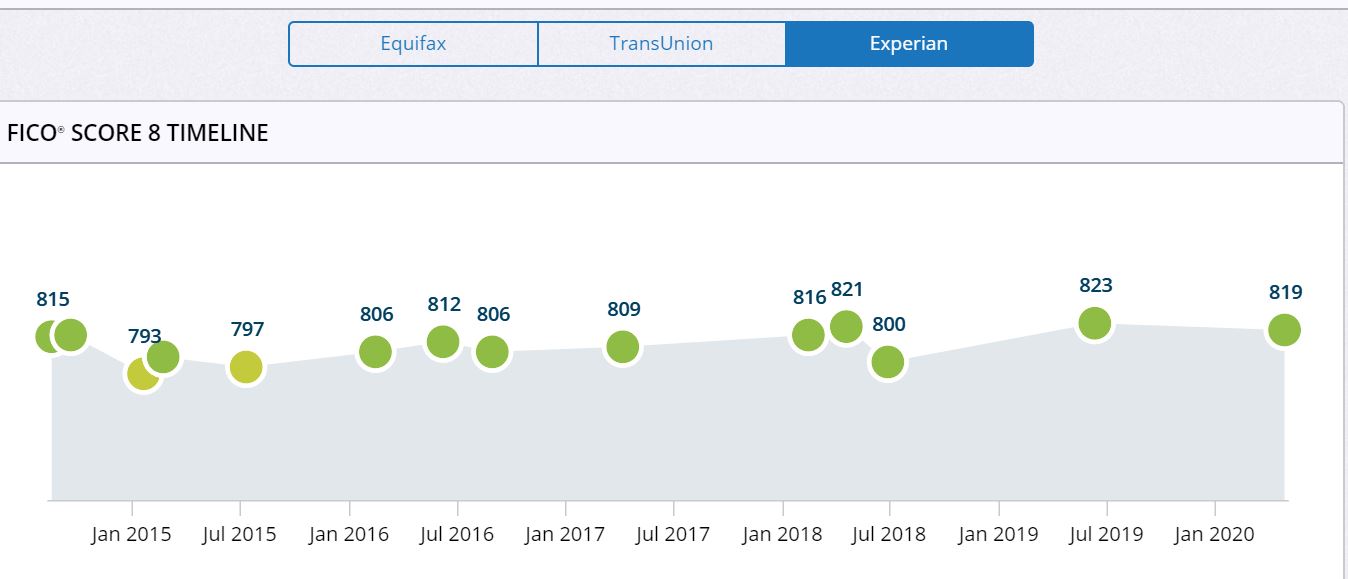Select the Experian bureau tab
The height and width of the screenshot is (579, 1348).
tap(909, 44)
